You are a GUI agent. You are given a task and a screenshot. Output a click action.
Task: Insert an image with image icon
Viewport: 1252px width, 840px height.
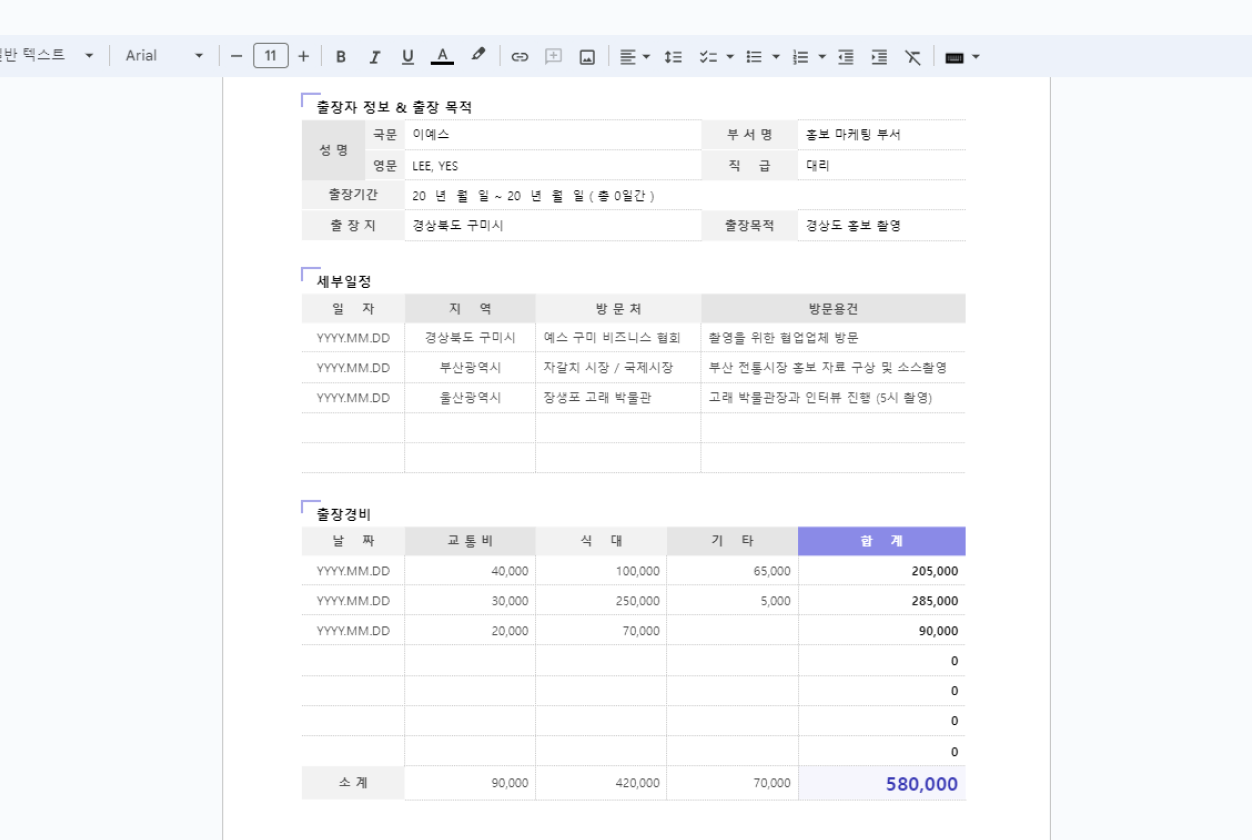point(587,56)
